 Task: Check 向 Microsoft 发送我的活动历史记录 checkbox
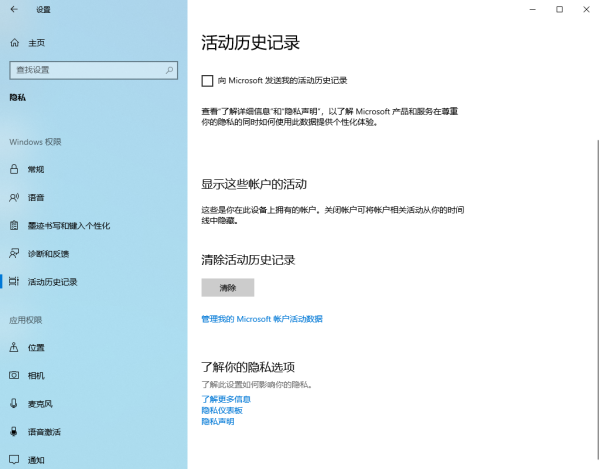tap(207, 81)
